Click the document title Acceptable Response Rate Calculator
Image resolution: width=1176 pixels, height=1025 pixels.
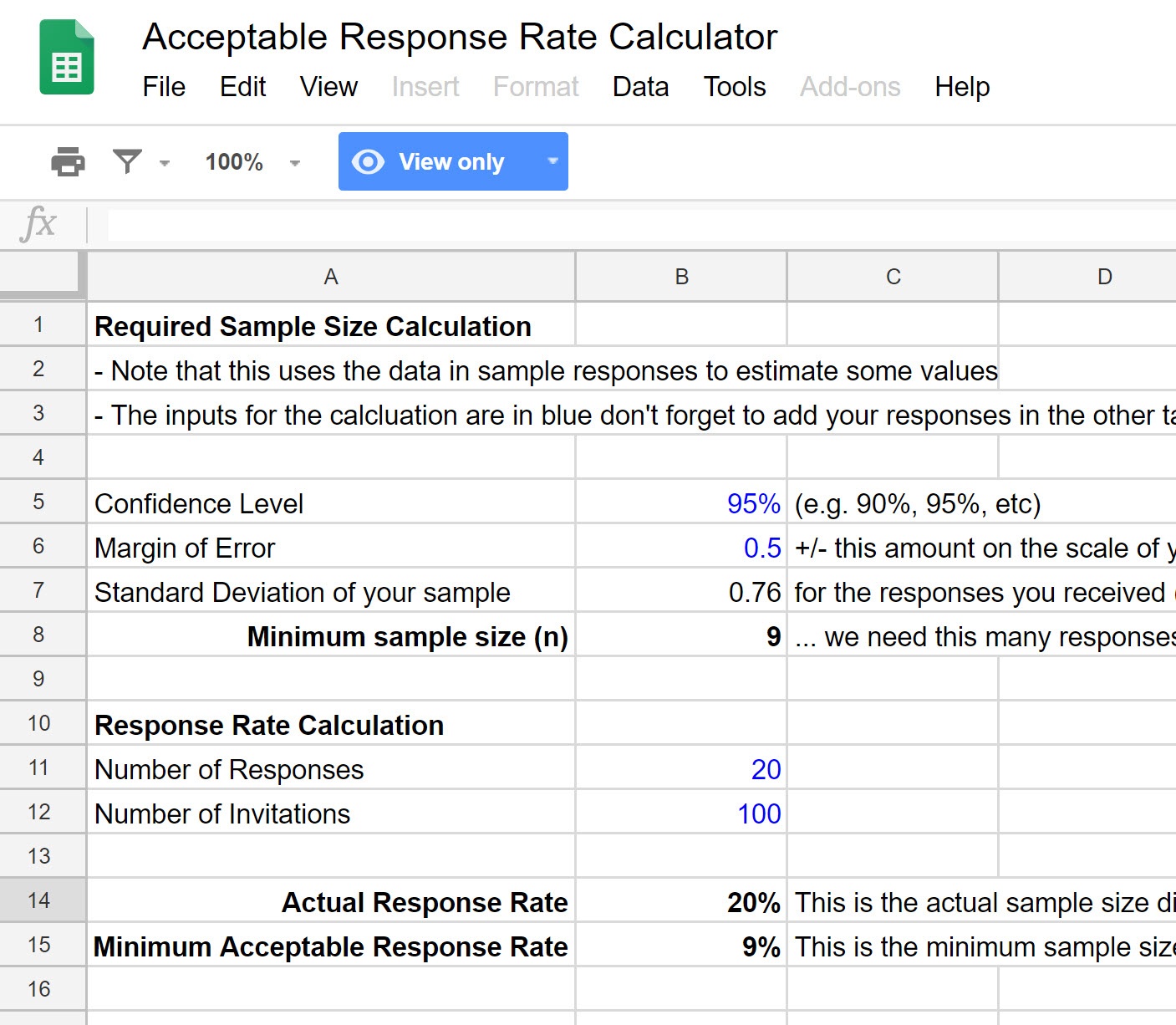click(460, 37)
